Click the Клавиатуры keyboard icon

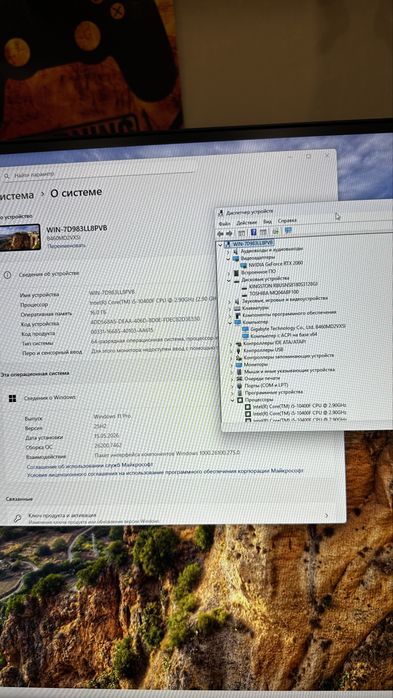pyautogui.click(x=237, y=308)
